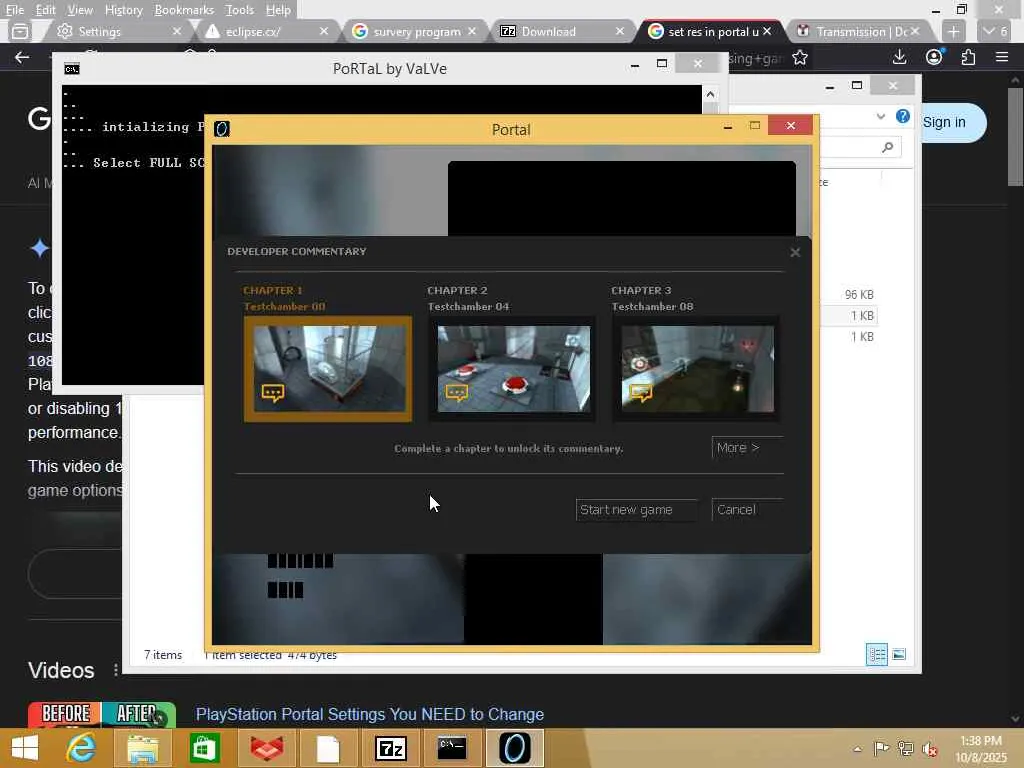Click the network tray icon

coord(905,748)
